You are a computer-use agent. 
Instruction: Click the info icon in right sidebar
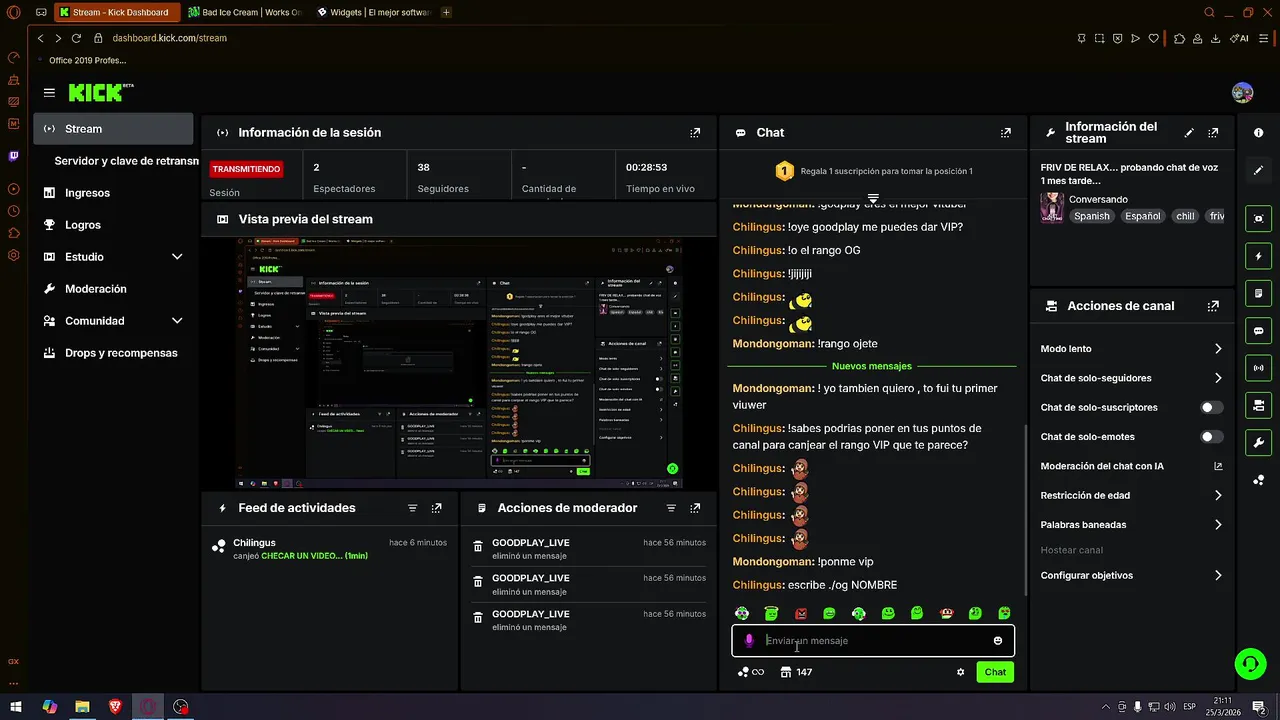click(x=1258, y=132)
